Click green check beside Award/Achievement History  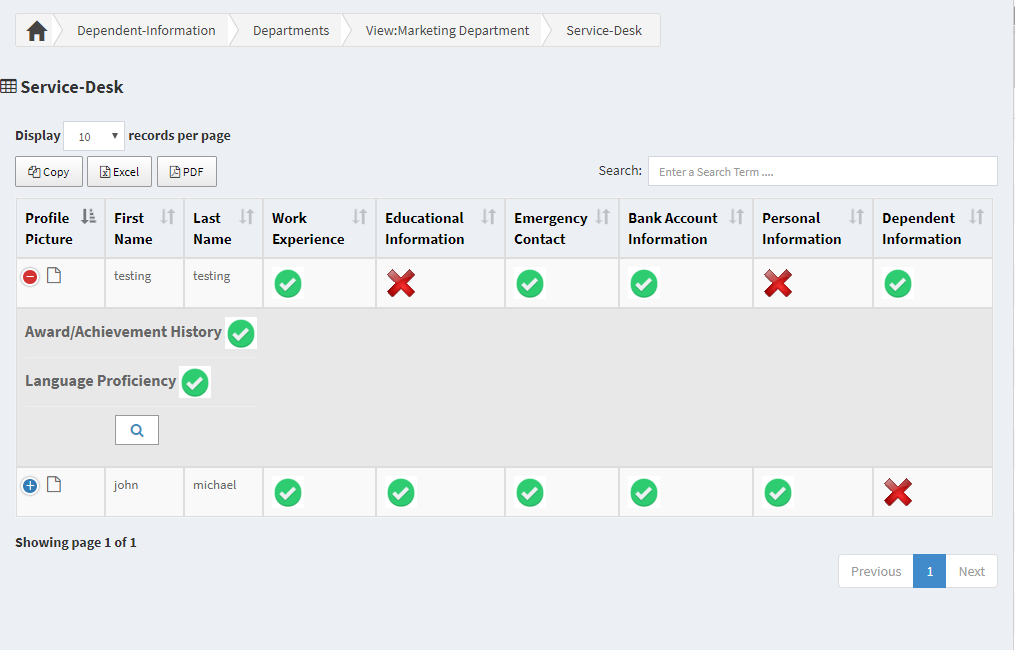(x=241, y=333)
